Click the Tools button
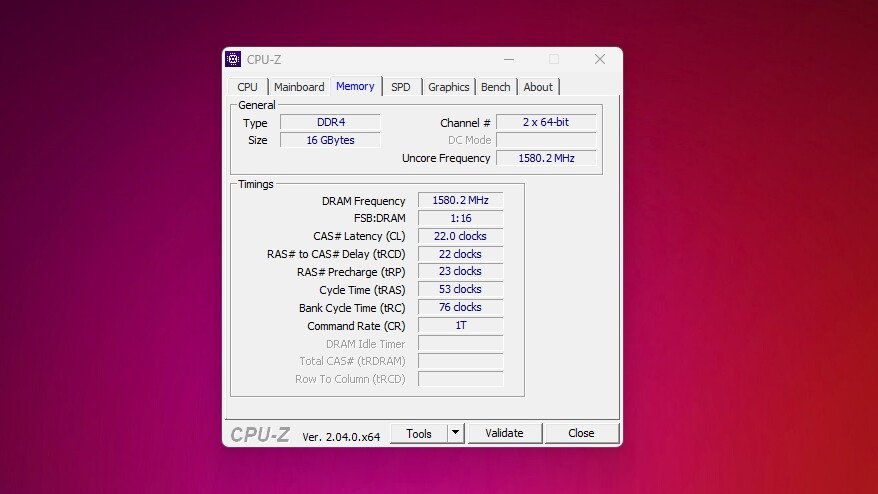This screenshot has width=878, height=494. point(418,433)
